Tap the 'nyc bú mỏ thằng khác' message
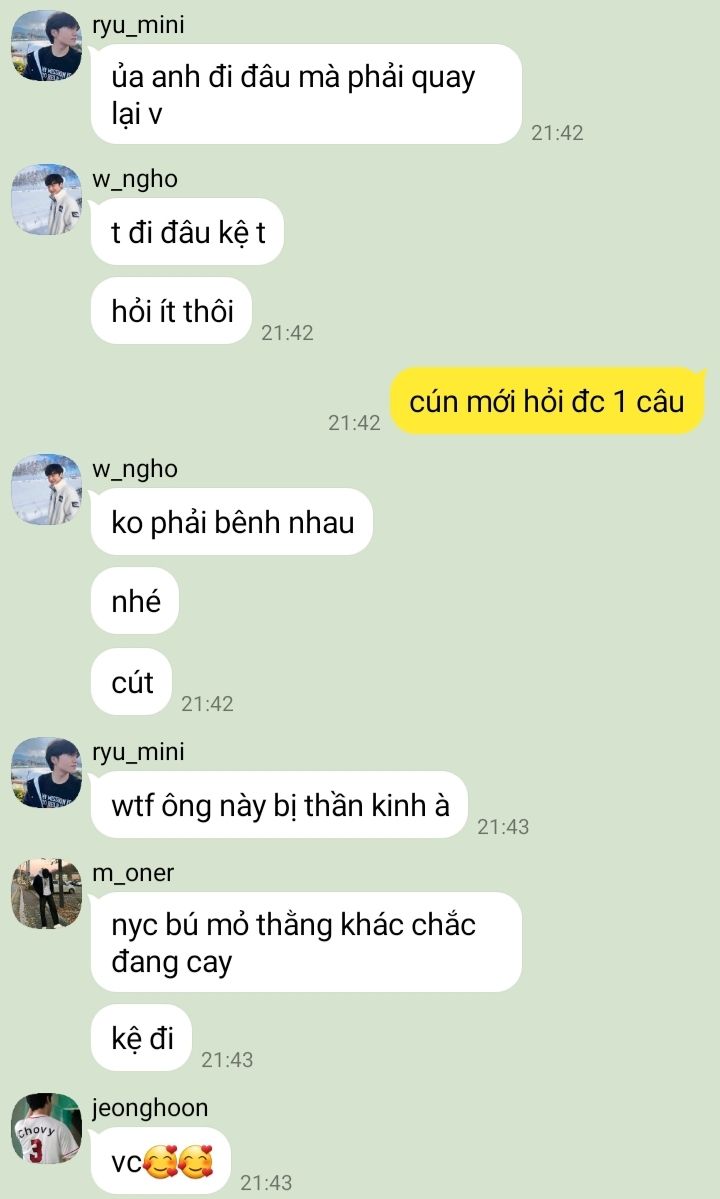The height and width of the screenshot is (1199, 720). click(306, 942)
